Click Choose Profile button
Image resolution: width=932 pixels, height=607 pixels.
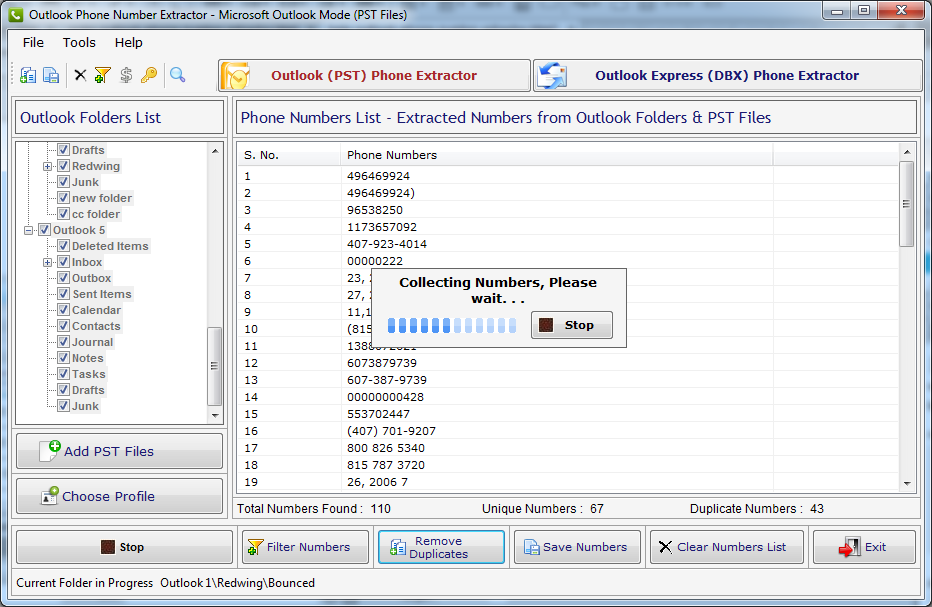(119, 496)
